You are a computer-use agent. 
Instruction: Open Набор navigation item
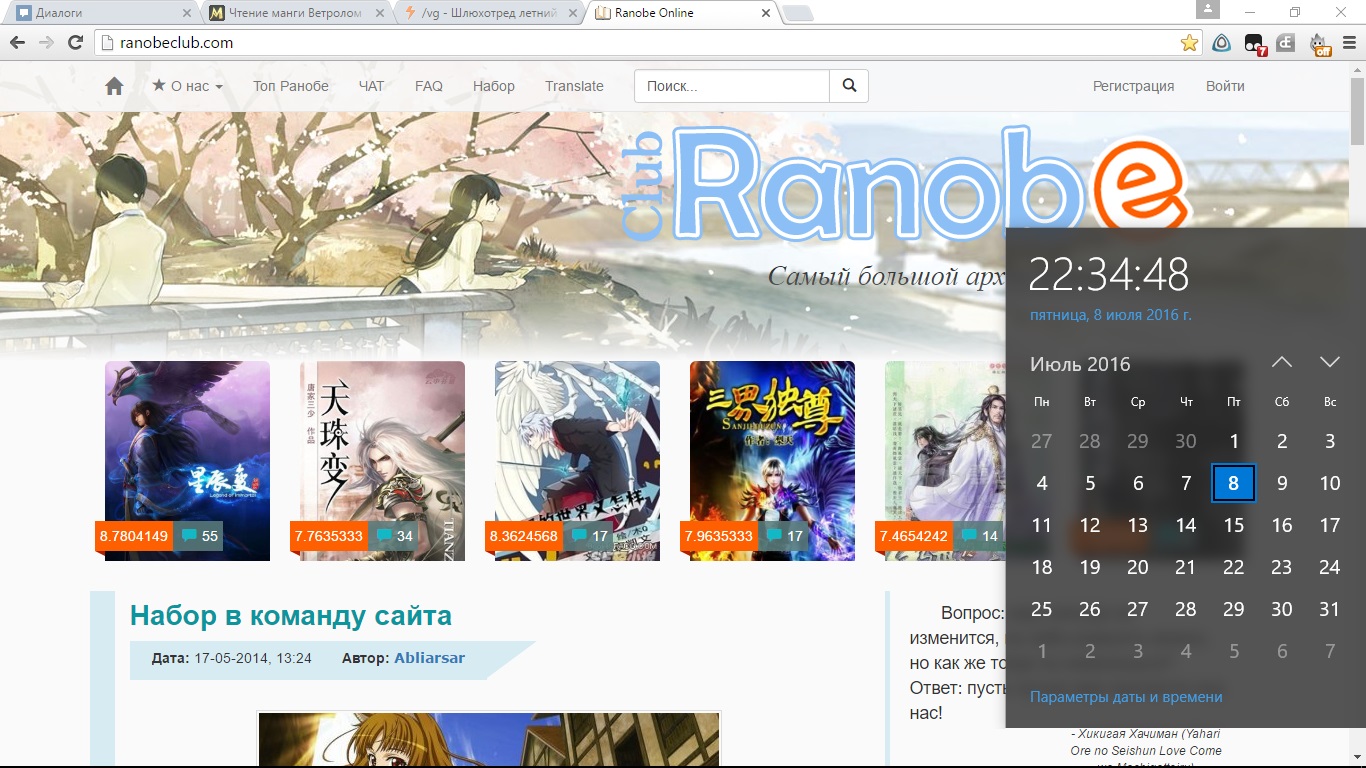click(x=494, y=86)
